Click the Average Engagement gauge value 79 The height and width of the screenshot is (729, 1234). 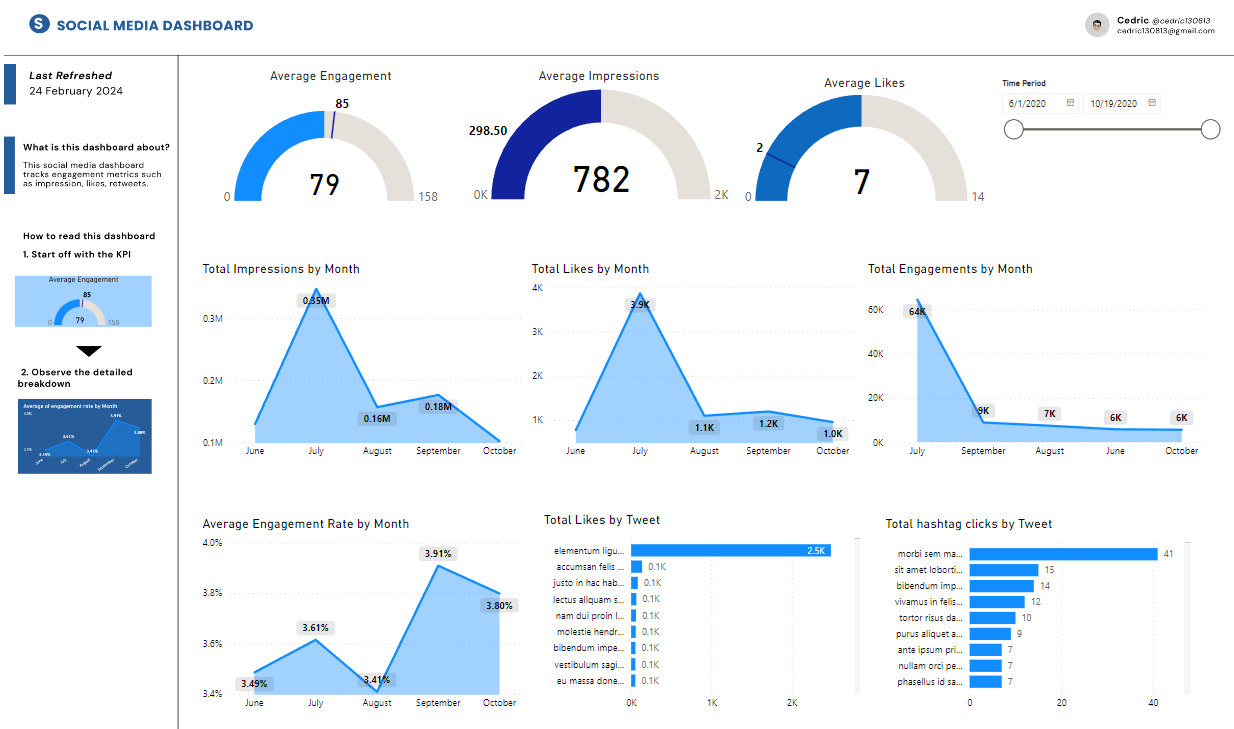click(x=324, y=185)
